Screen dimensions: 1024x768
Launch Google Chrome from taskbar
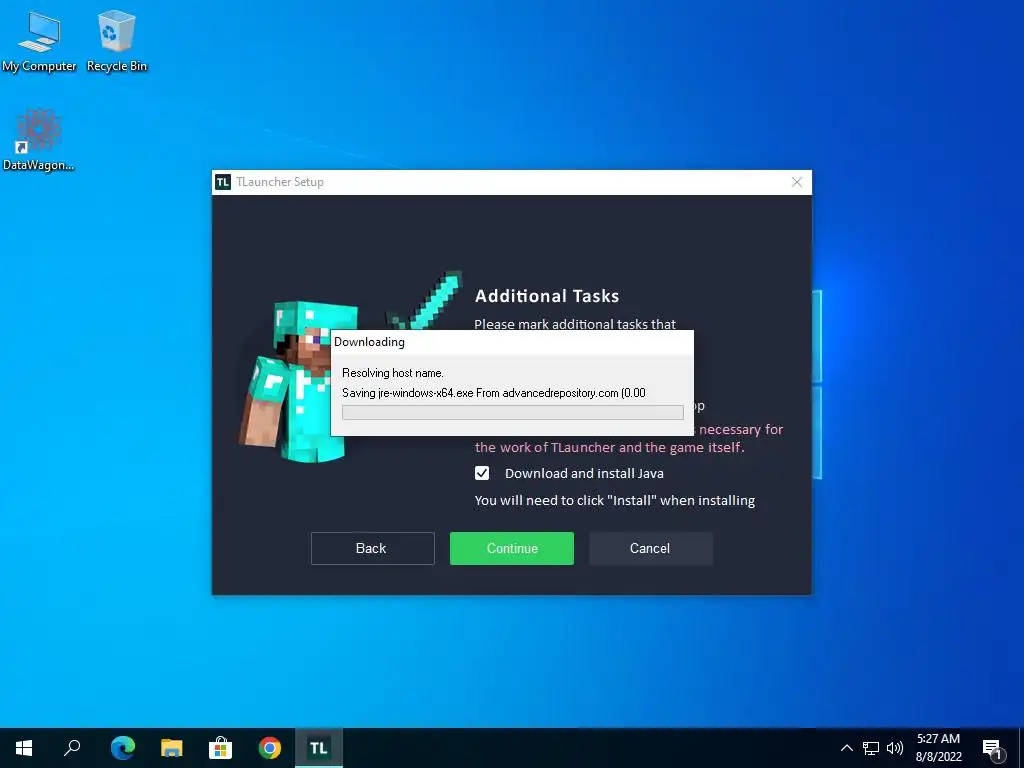pyautogui.click(x=270, y=748)
